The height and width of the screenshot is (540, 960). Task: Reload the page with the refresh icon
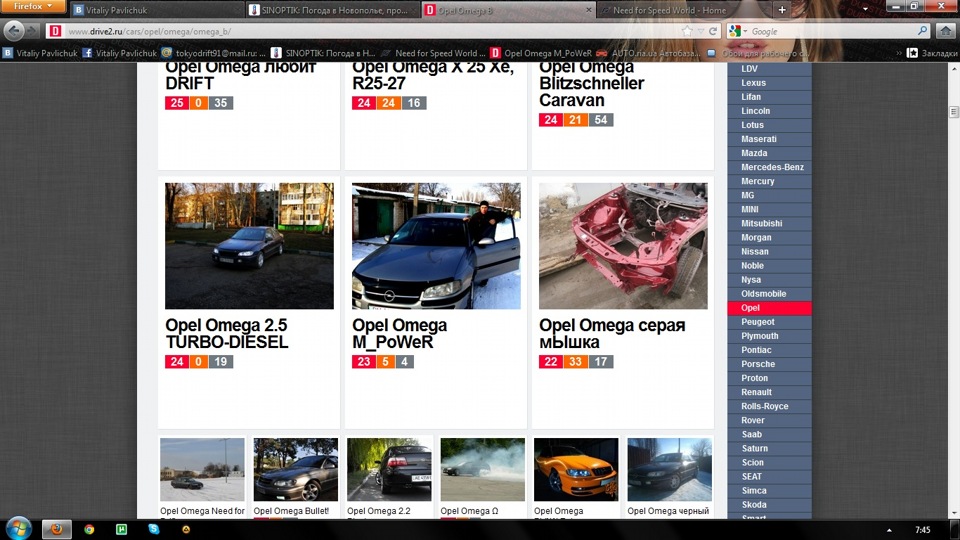click(x=713, y=31)
